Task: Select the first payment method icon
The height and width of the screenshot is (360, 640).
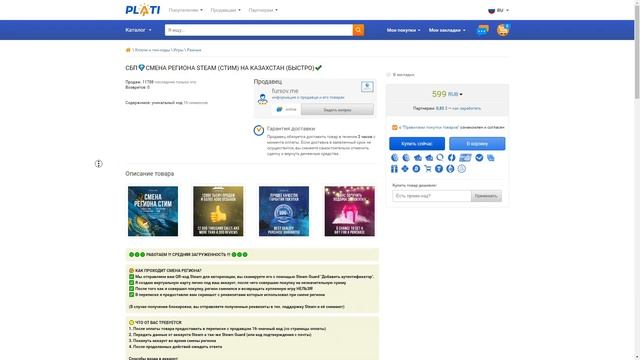Action: (394, 158)
